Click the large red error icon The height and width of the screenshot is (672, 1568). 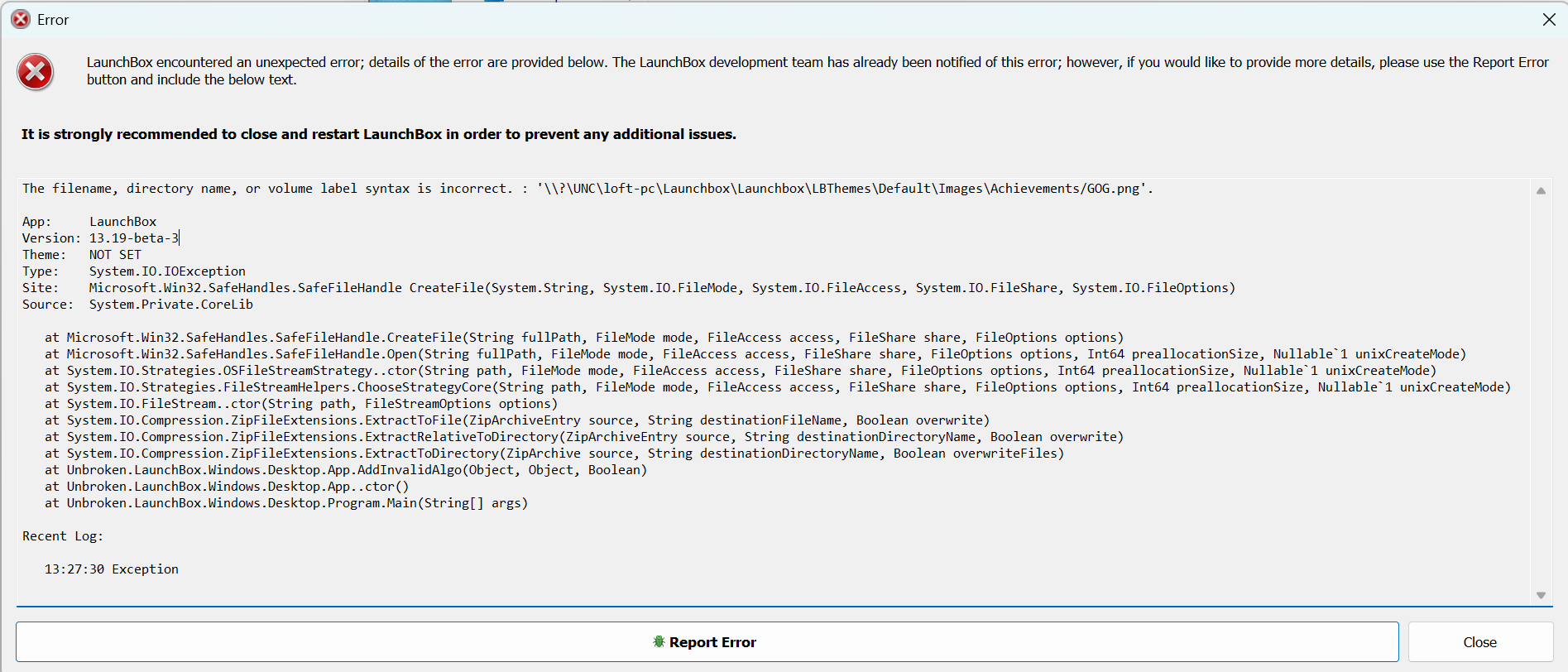pos(36,72)
